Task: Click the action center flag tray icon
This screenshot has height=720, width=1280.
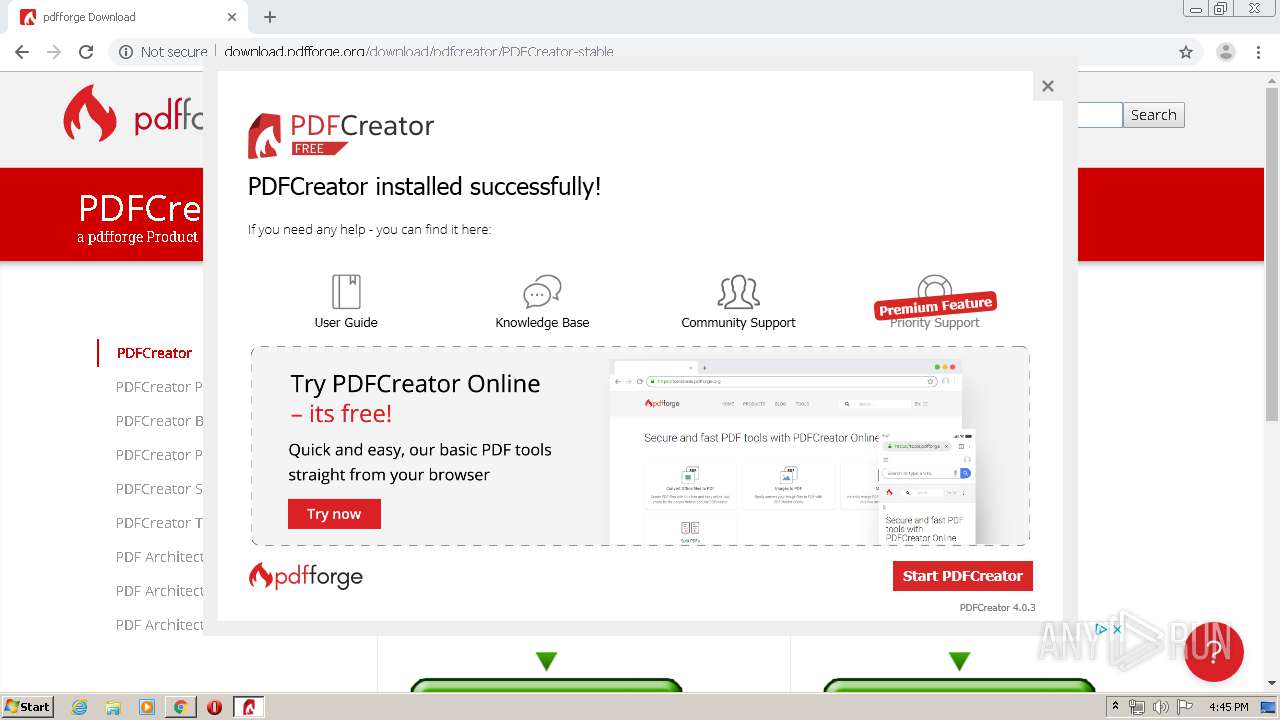Action: 1185,707
